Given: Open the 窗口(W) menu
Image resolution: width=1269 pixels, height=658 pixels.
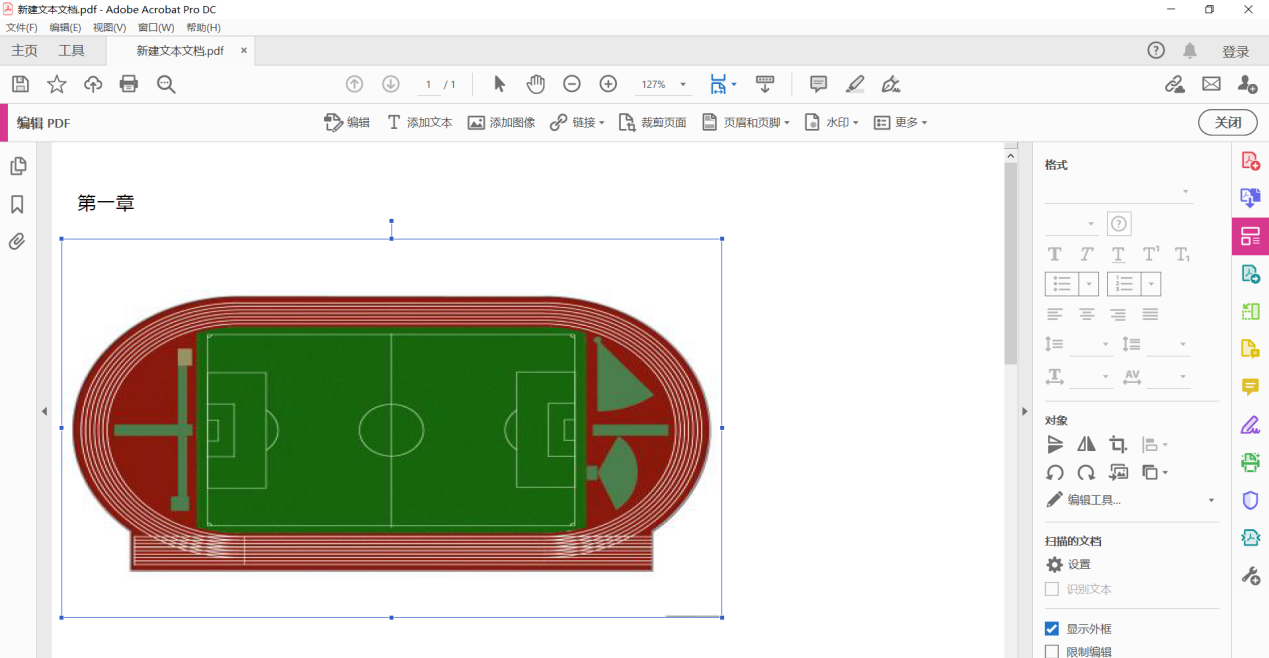Looking at the screenshot, I should click(x=156, y=27).
